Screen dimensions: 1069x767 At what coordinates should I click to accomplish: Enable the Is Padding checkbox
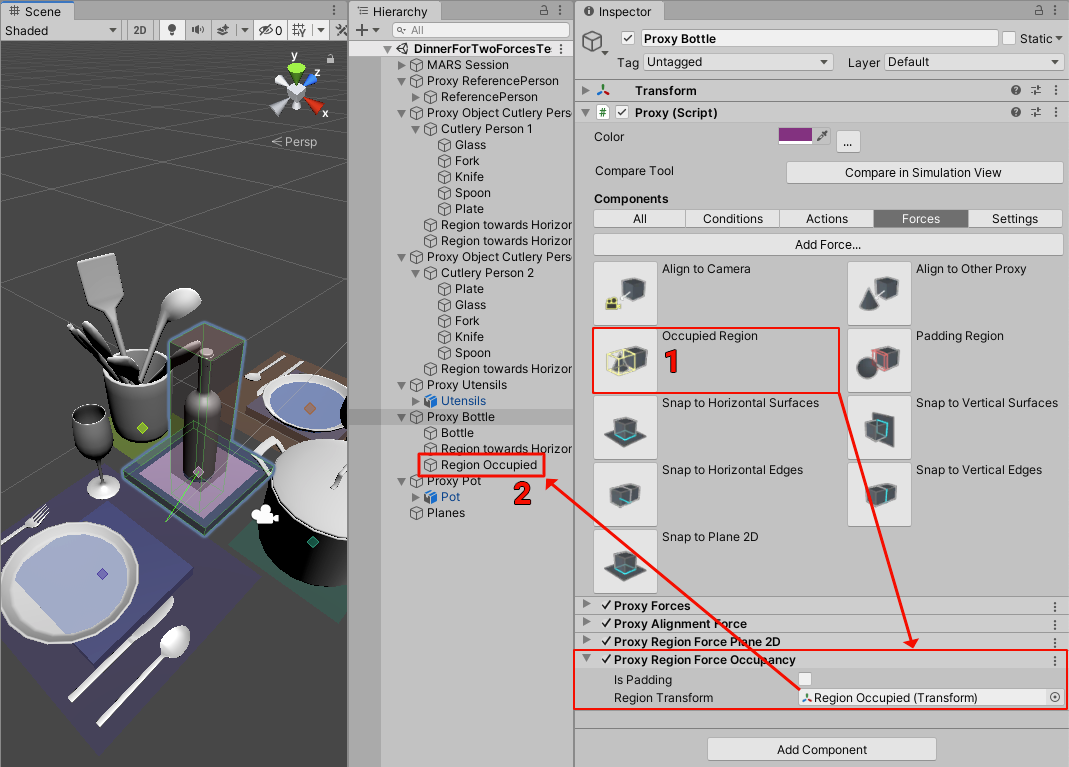tap(805, 680)
